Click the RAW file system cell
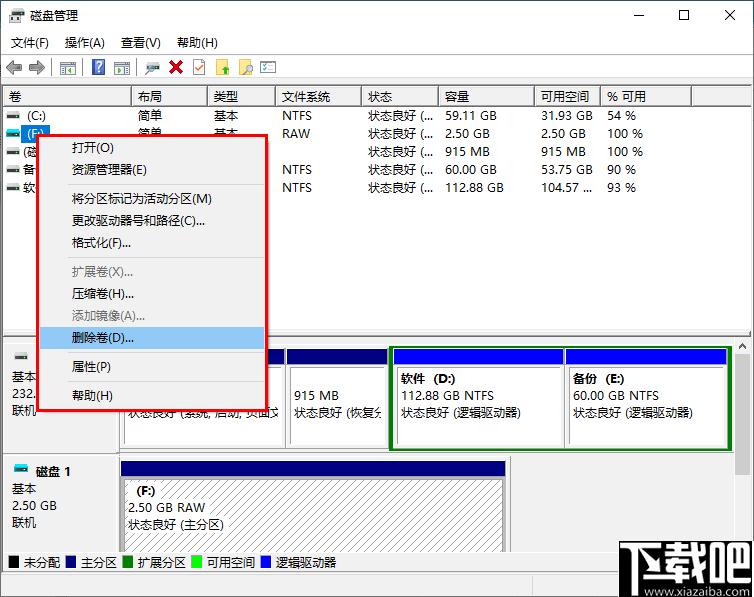This screenshot has height=597, width=754. [296, 134]
